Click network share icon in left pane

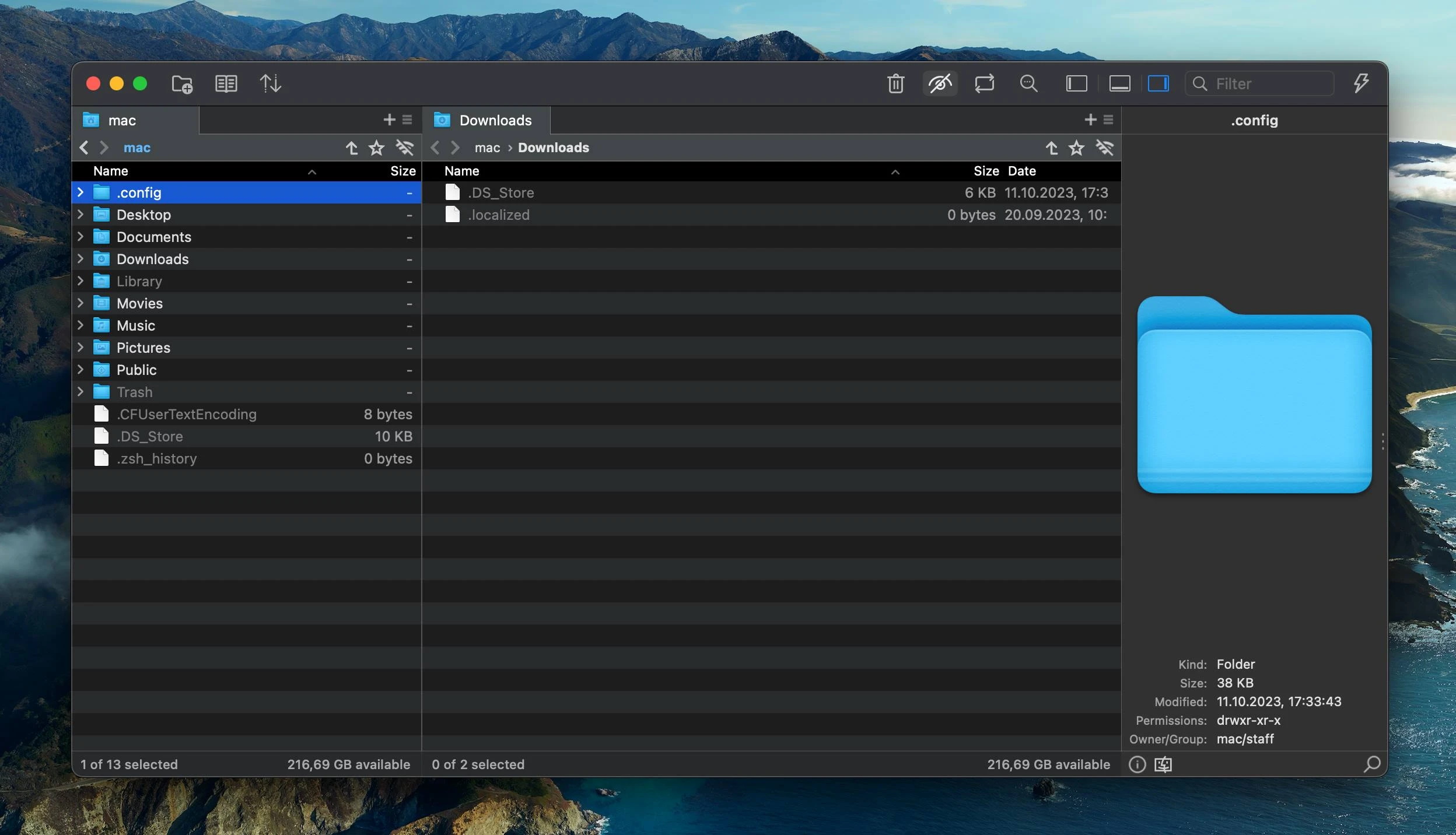[404, 148]
